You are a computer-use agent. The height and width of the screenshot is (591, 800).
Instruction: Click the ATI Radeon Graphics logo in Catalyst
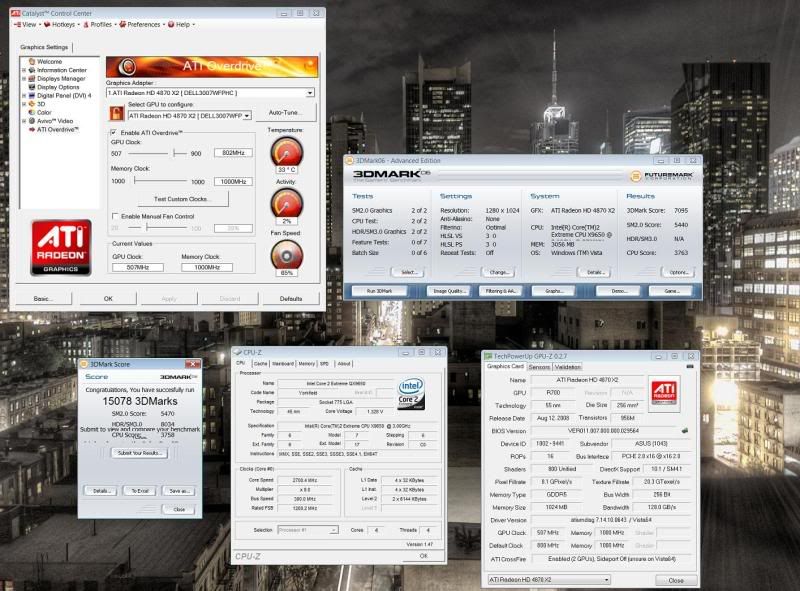click(x=61, y=248)
